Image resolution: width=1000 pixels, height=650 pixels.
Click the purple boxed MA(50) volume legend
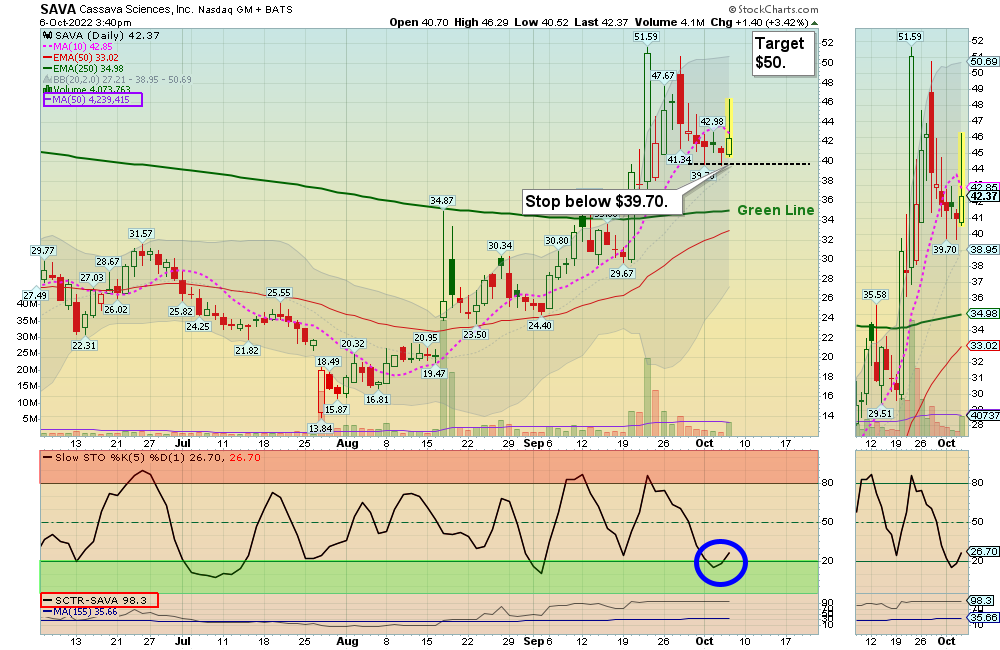(92, 100)
